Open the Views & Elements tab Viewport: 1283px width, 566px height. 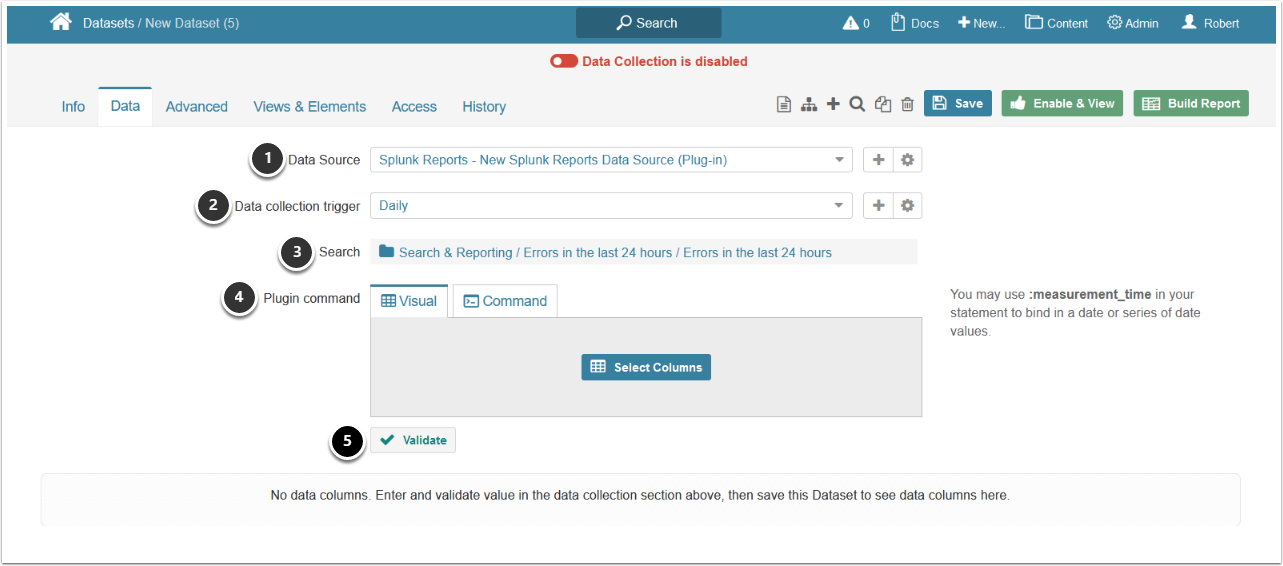310,106
